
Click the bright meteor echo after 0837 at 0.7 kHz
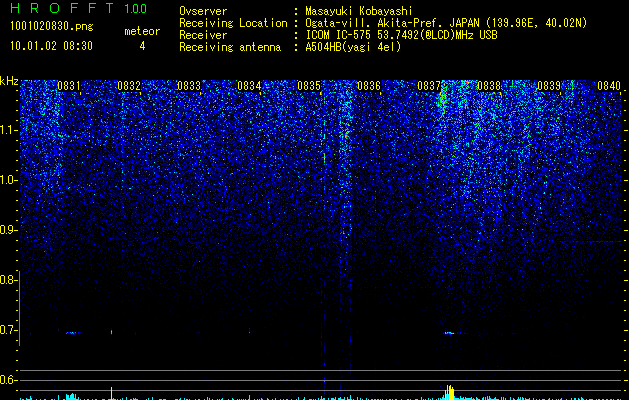click(449, 333)
